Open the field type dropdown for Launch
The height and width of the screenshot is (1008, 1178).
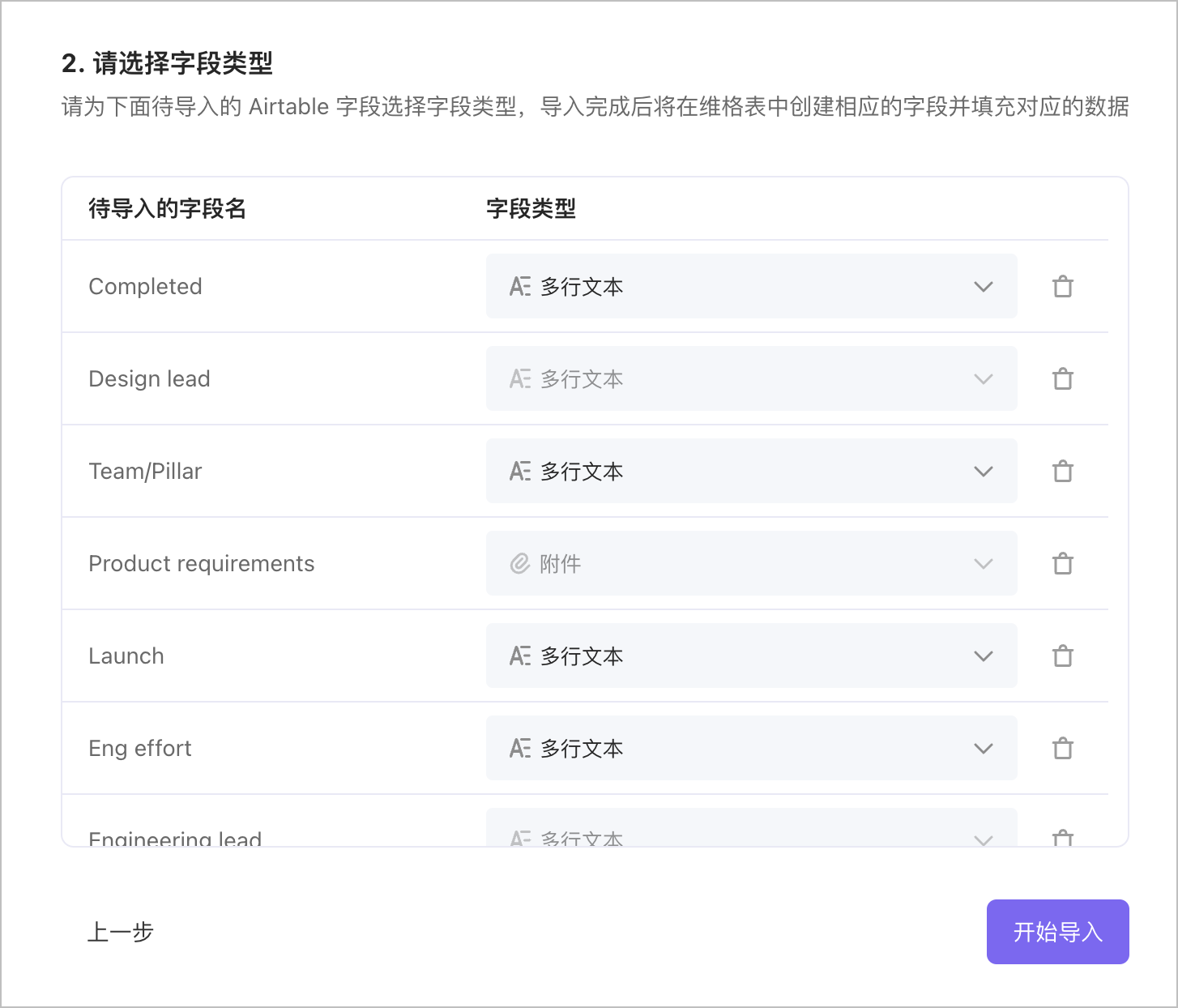click(x=983, y=656)
